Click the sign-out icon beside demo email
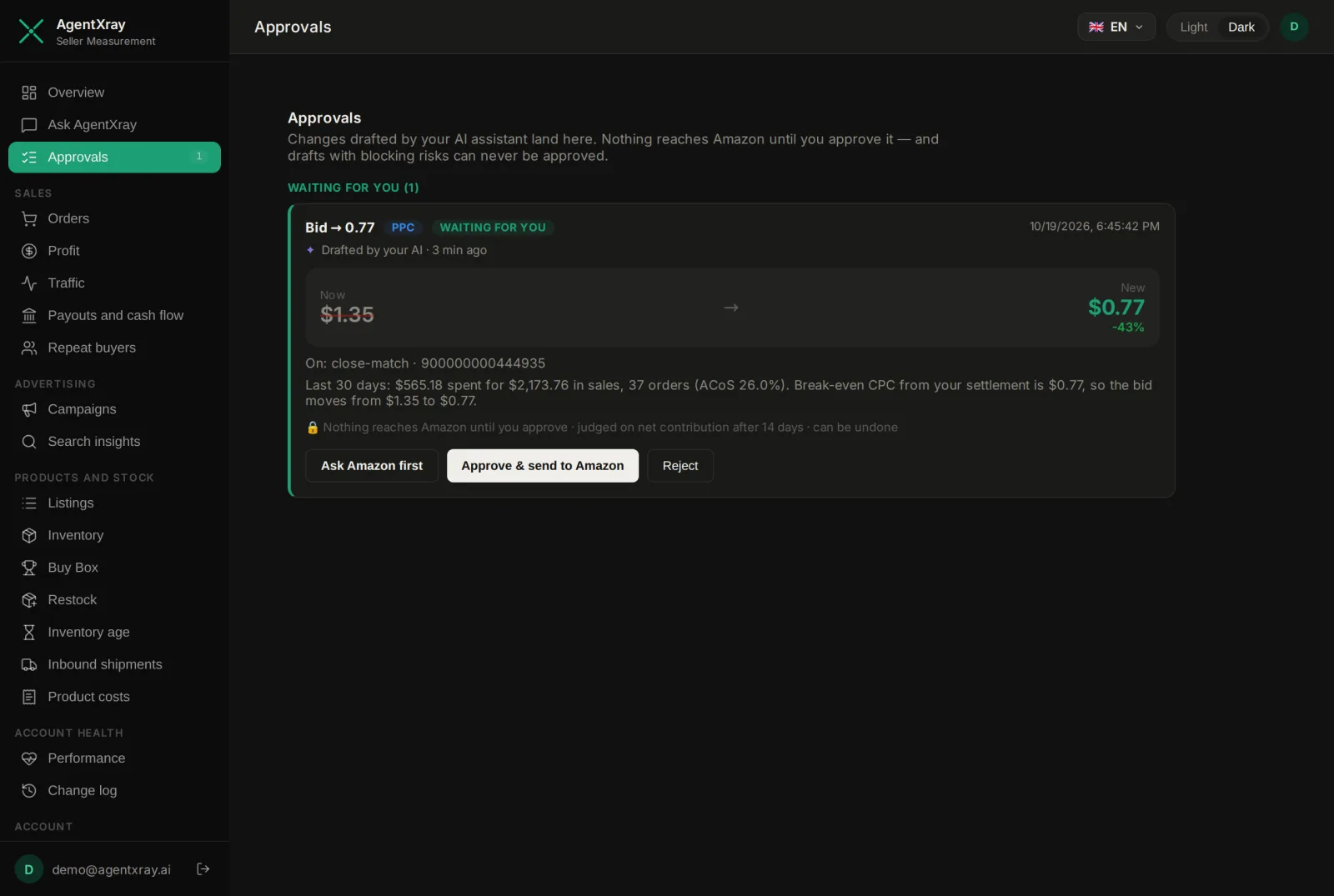Screen dimensions: 1334x896 (x=203, y=869)
